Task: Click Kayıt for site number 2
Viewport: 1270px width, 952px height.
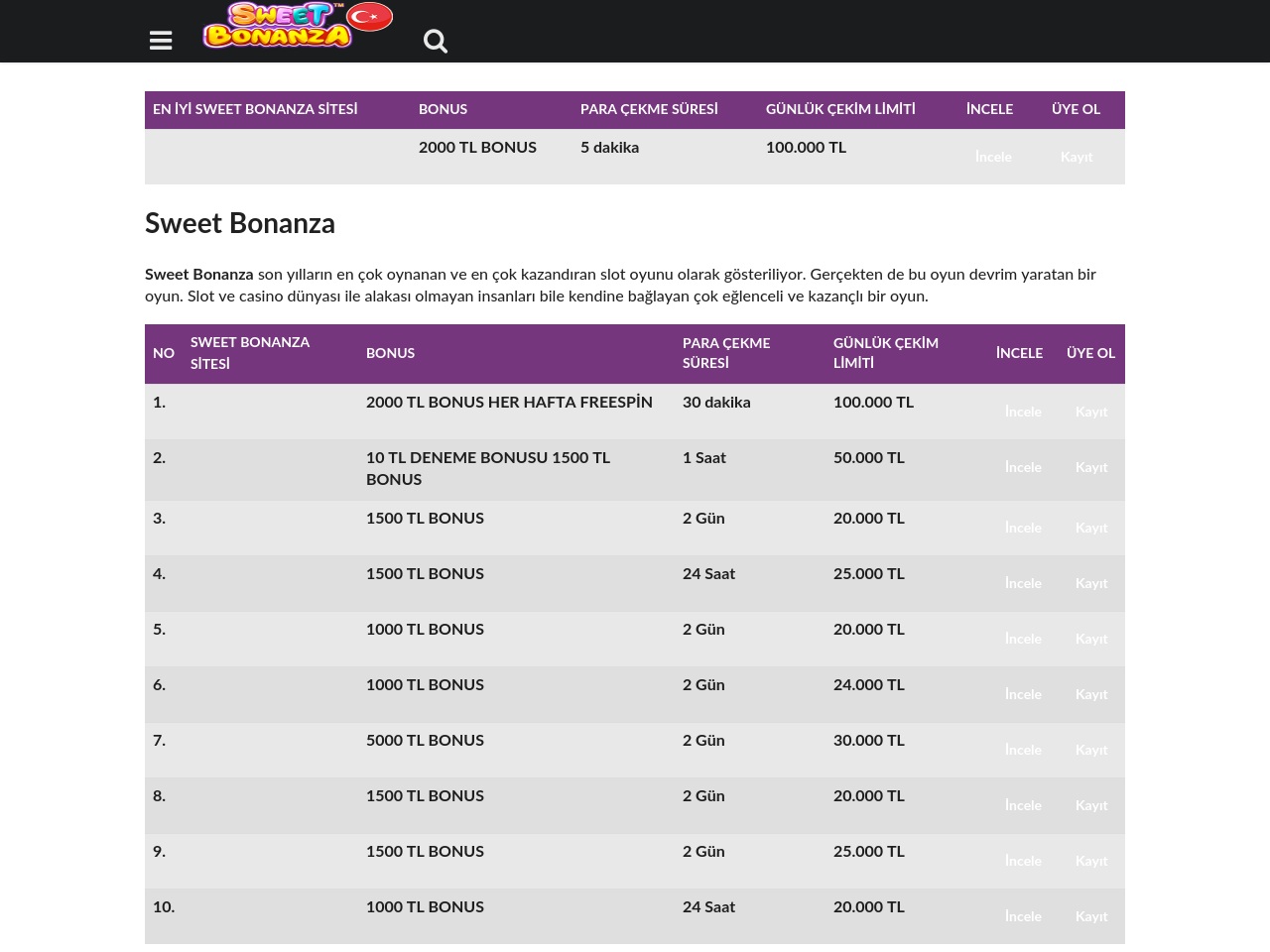Action: pos(1091,468)
